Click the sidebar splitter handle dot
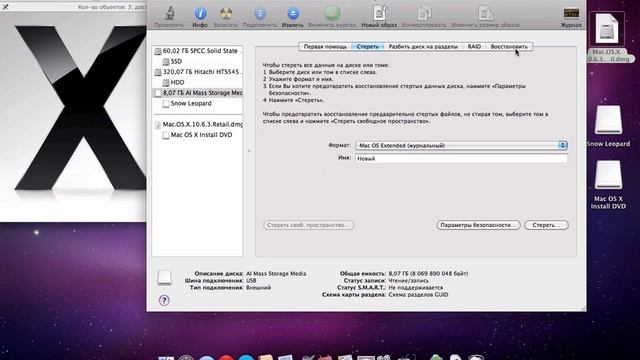Screen dimensions: 640x360 pyautogui.click(x=249, y=151)
